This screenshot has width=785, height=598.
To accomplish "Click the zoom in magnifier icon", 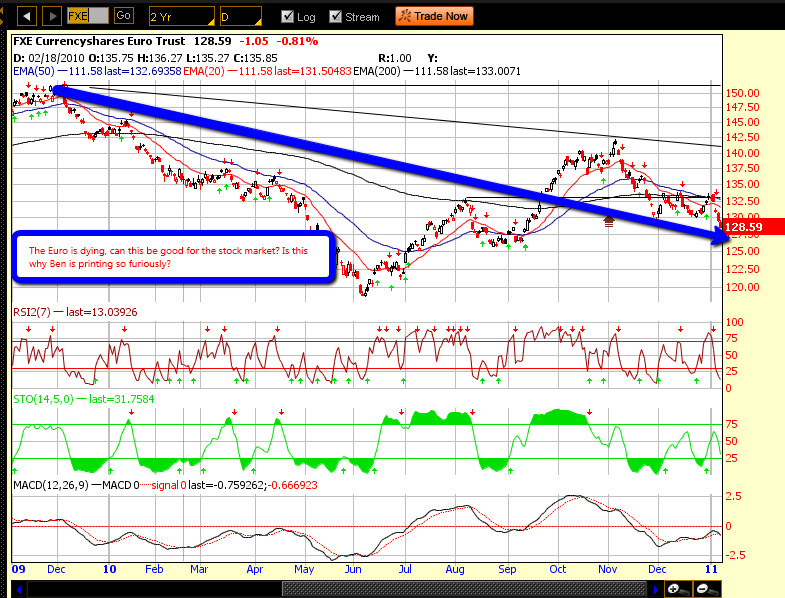I will [678, 589].
